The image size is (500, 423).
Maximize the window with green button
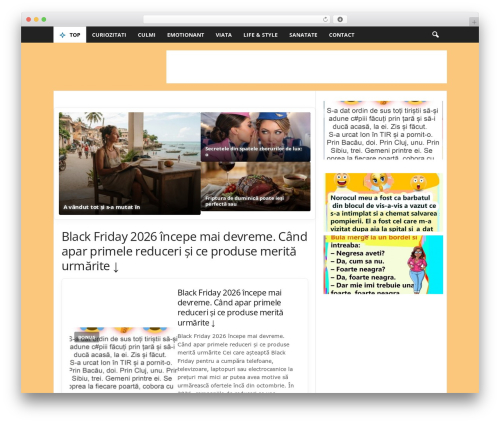[44, 19]
